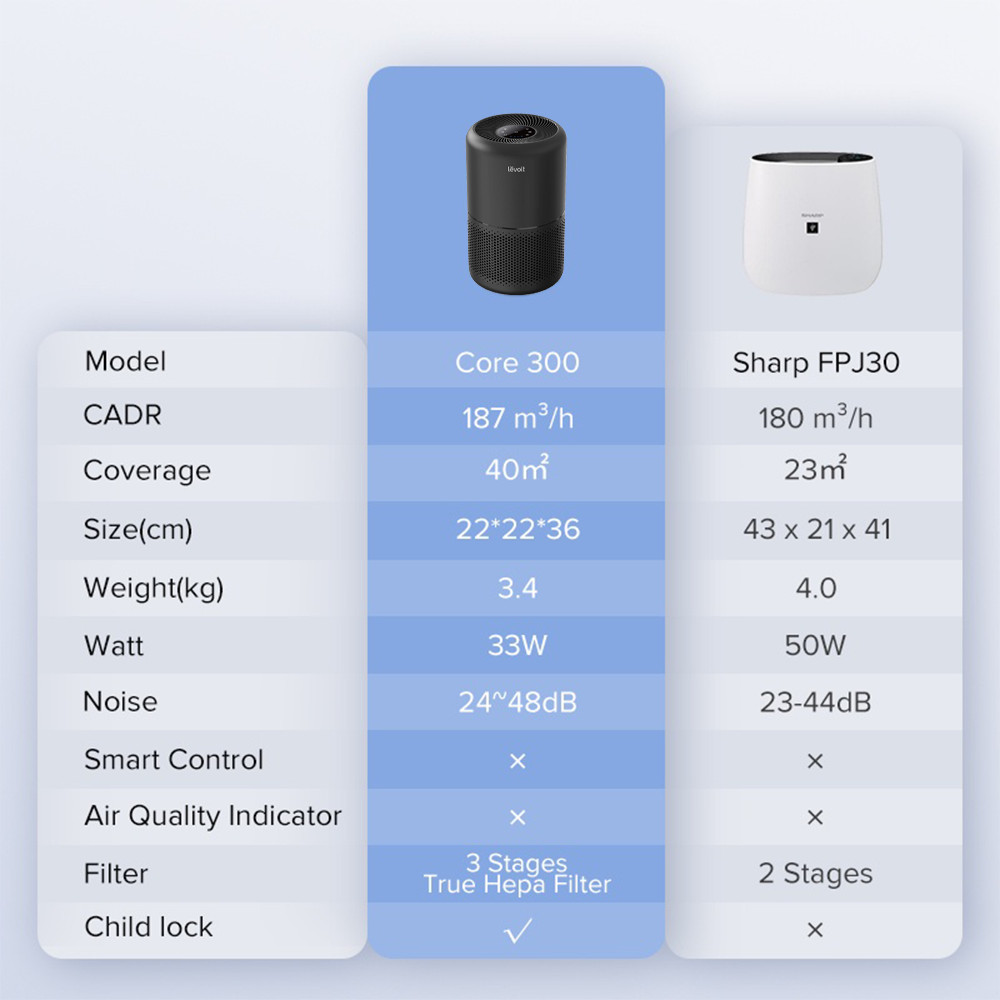Click the 50W watt value for Sharp
The width and height of the screenshot is (1000, 1000).
pyautogui.click(x=815, y=645)
